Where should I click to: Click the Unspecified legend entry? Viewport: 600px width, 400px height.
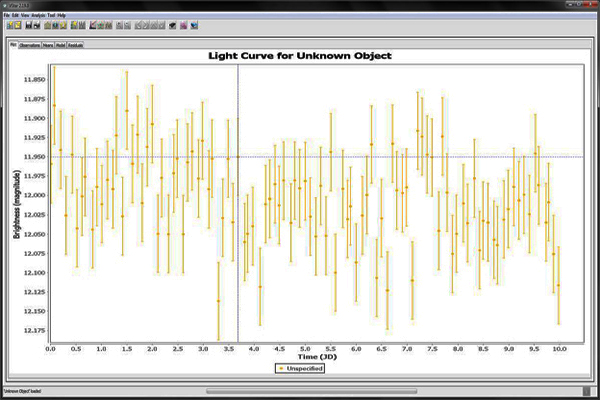pyautogui.click(x=300, y=369)
